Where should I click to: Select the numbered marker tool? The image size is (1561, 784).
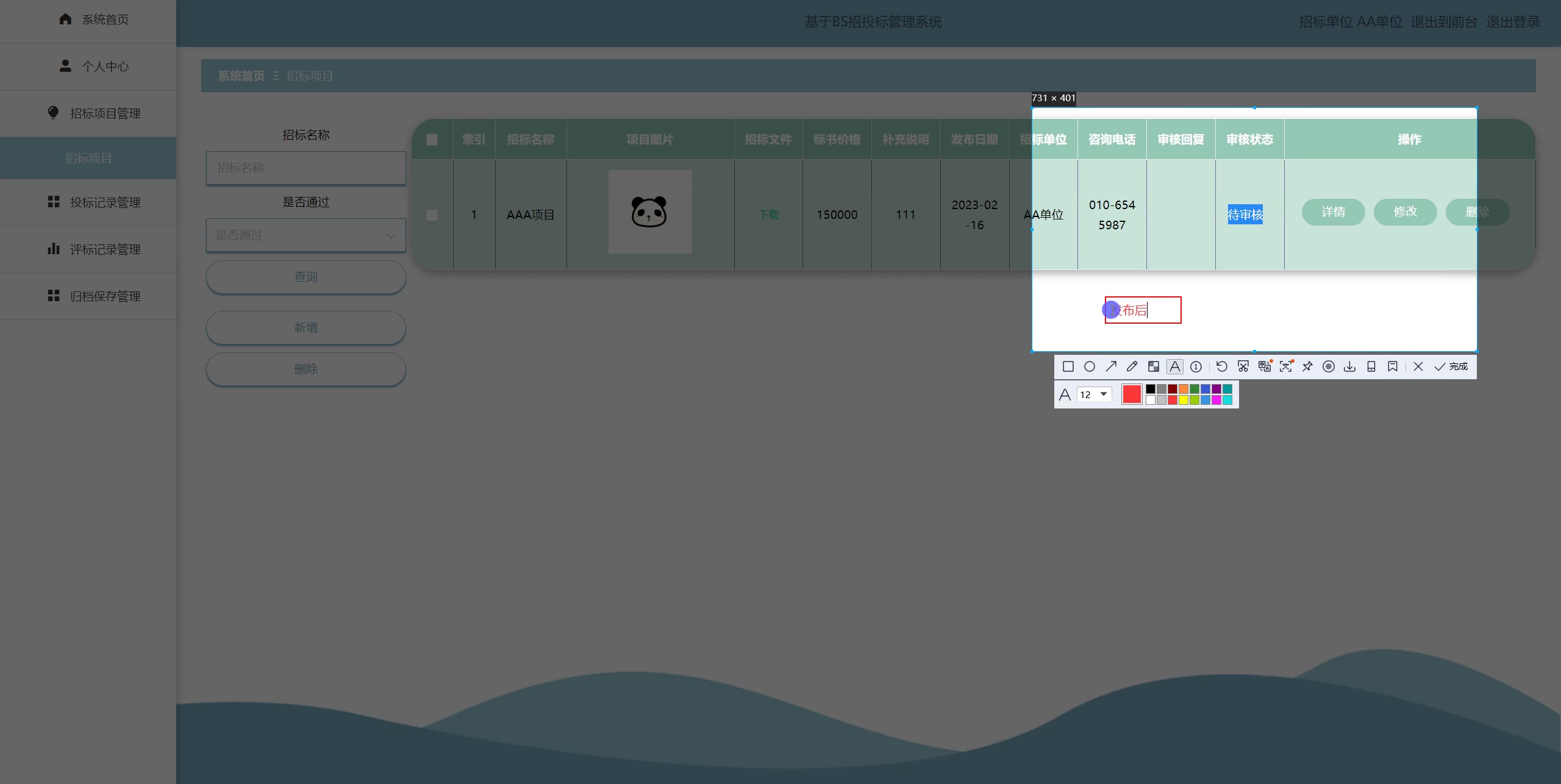click(x=1196, y=366)
